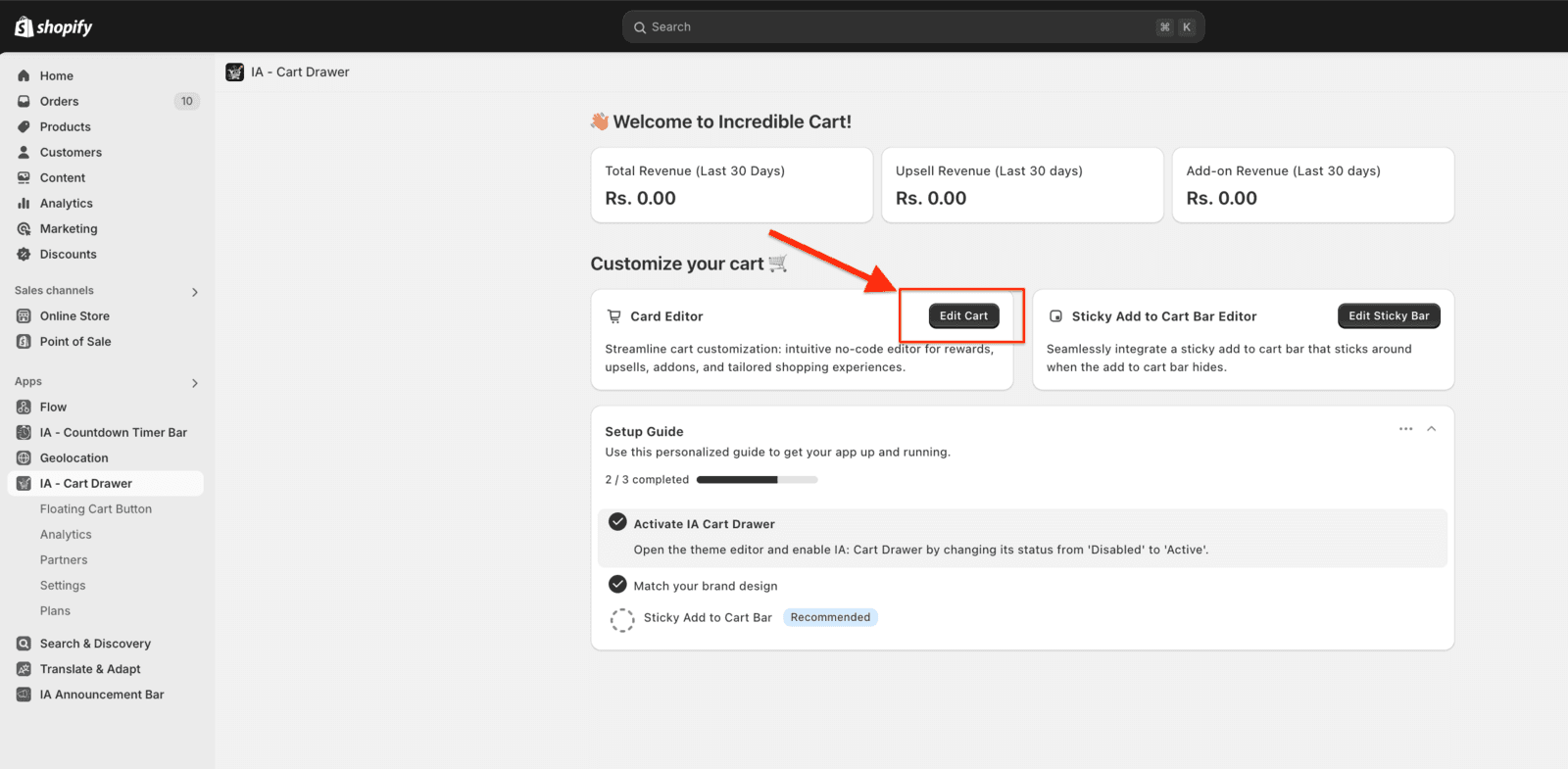Click the Activate IA Cart Drawer step title

tap(704, 524)
